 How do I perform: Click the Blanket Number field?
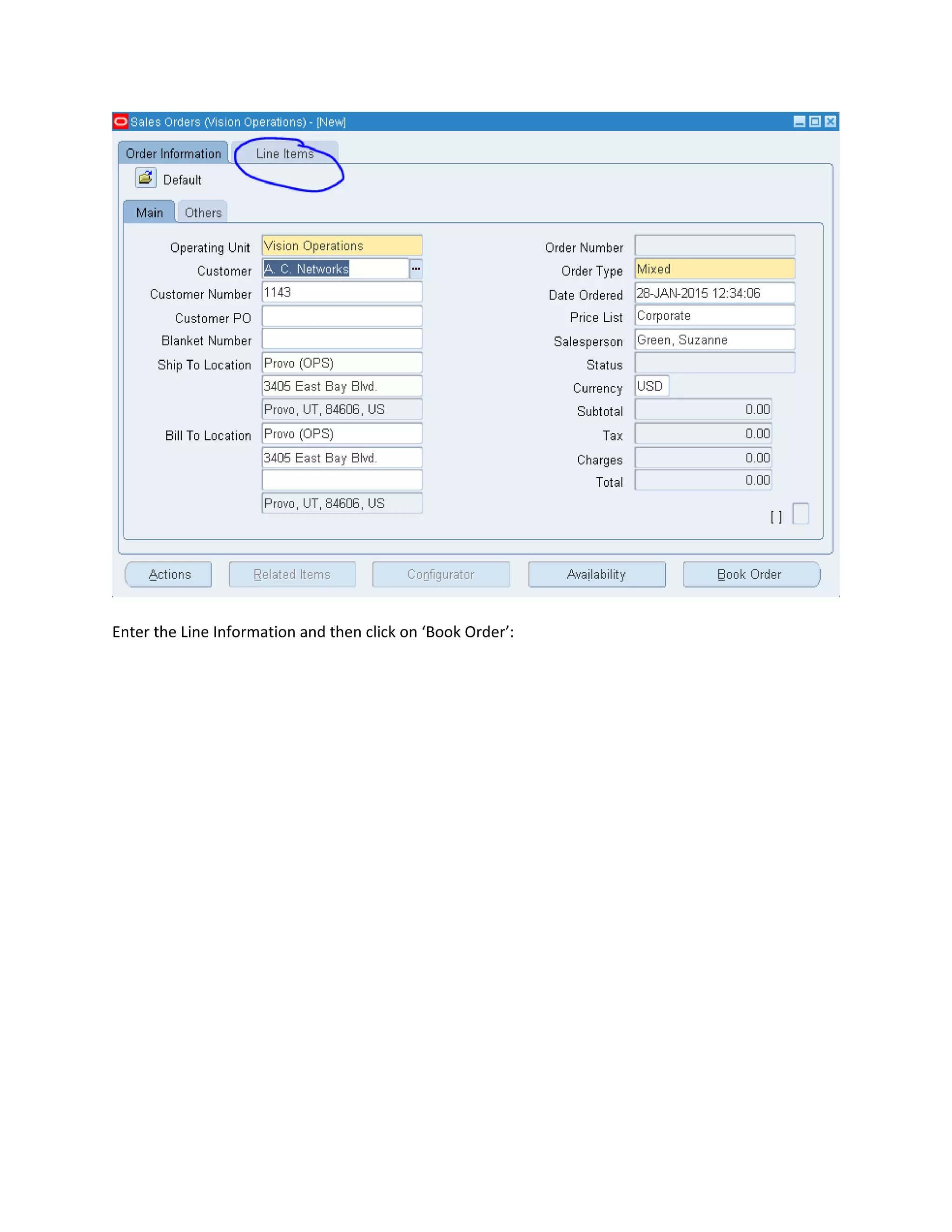pos(342,339)
